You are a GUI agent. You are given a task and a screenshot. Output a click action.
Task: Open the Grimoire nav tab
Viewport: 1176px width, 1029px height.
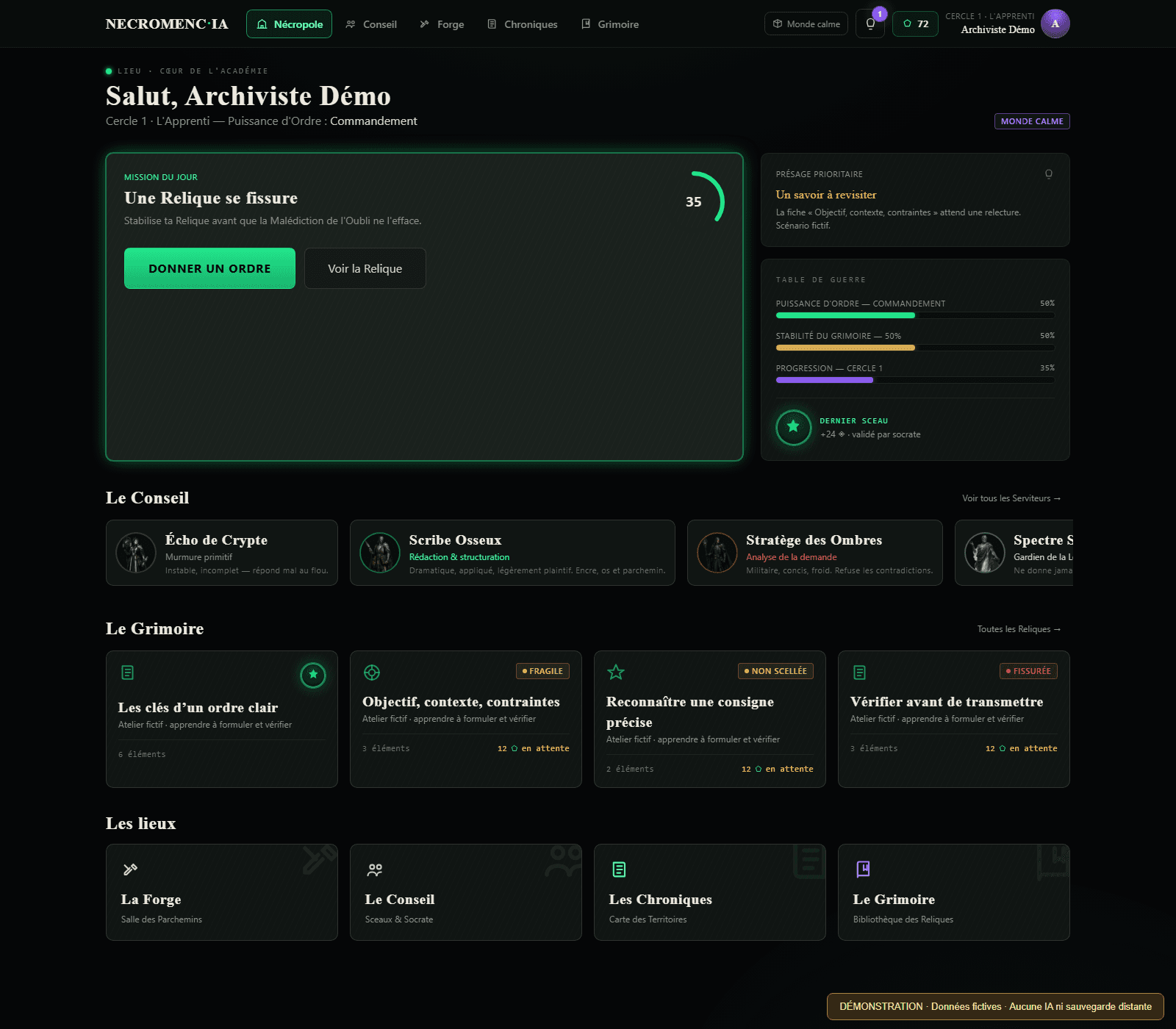click(x=610, y=24)
